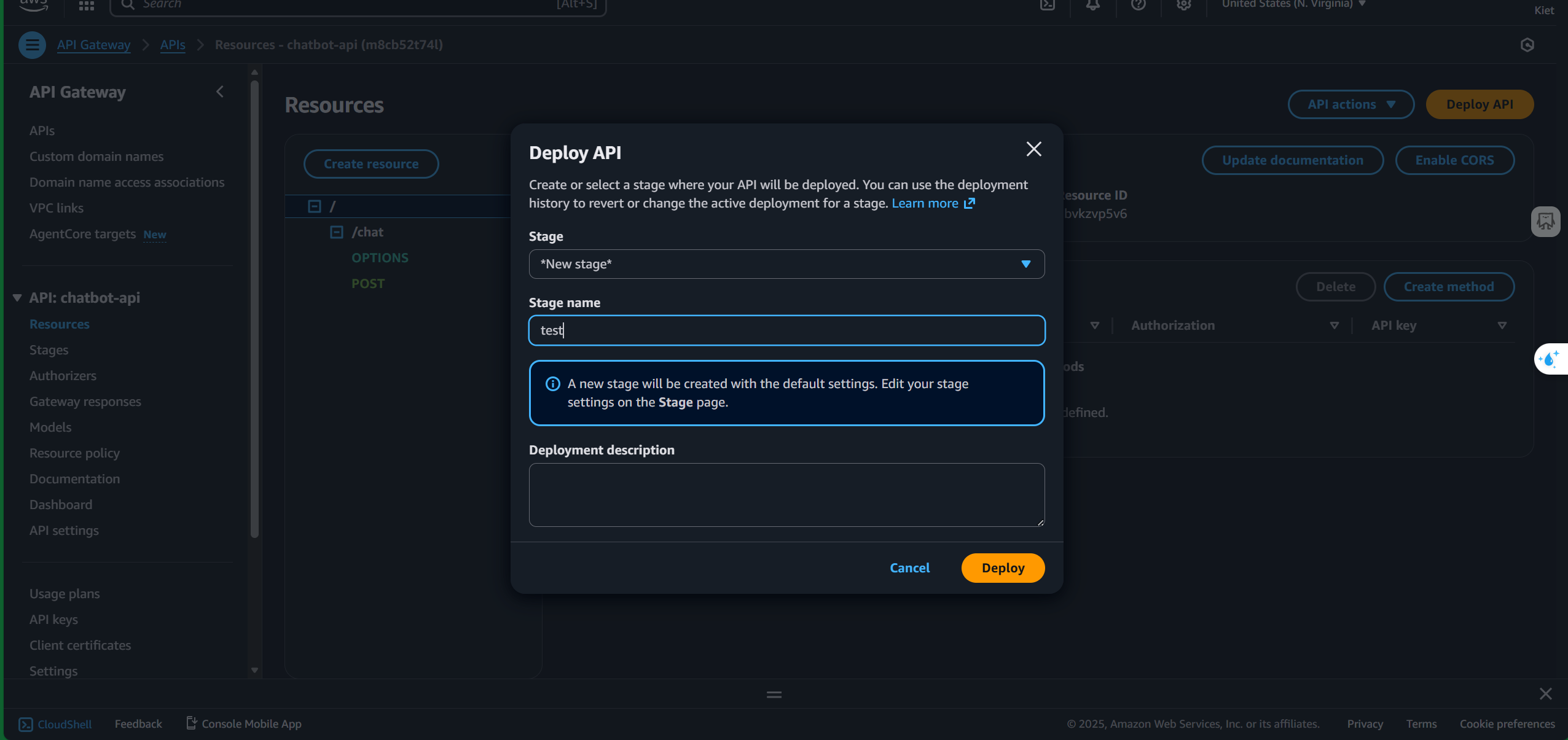Click the external link icon beside Learn more

pyautogui.click(x=970, y=203)
